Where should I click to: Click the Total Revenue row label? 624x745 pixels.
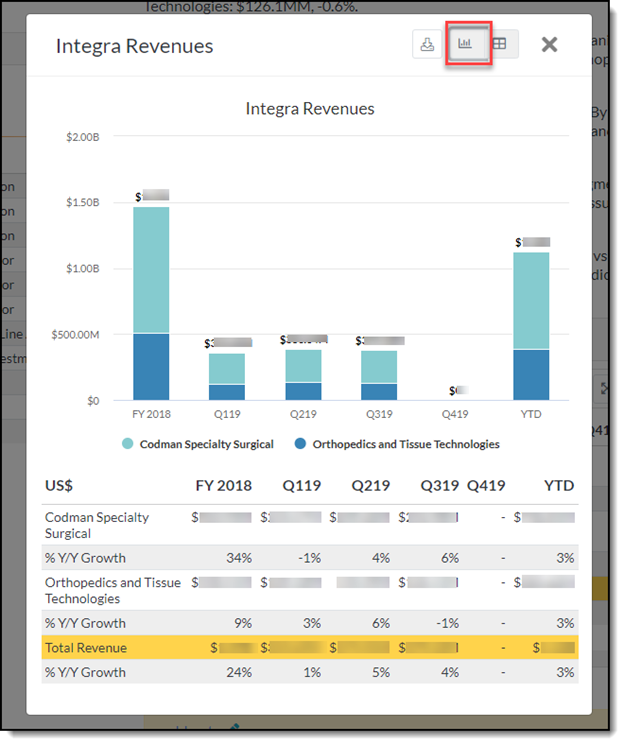pyautogui.click(x=86, y=648)
